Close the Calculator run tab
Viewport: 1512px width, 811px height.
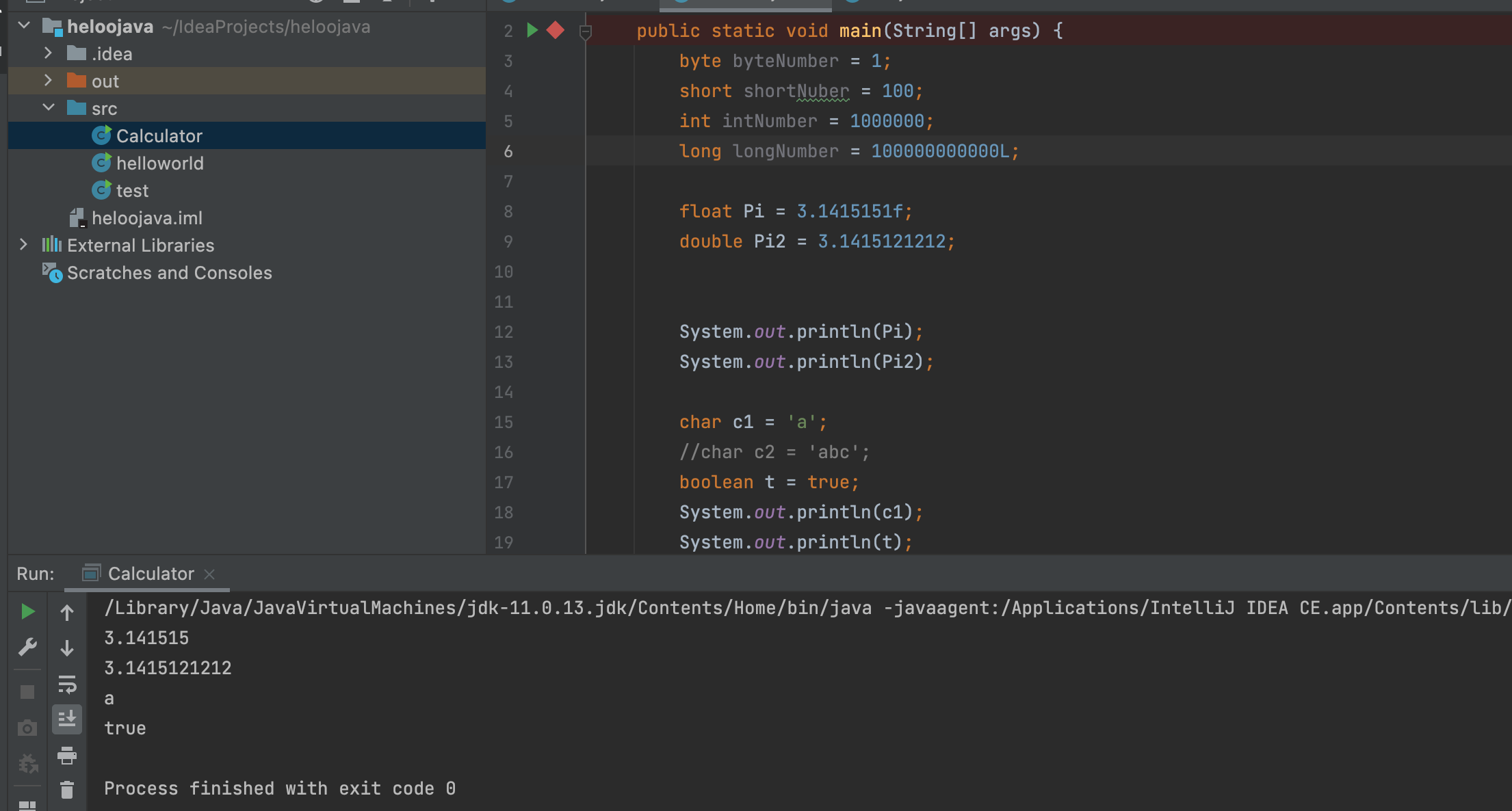point(210,574)
